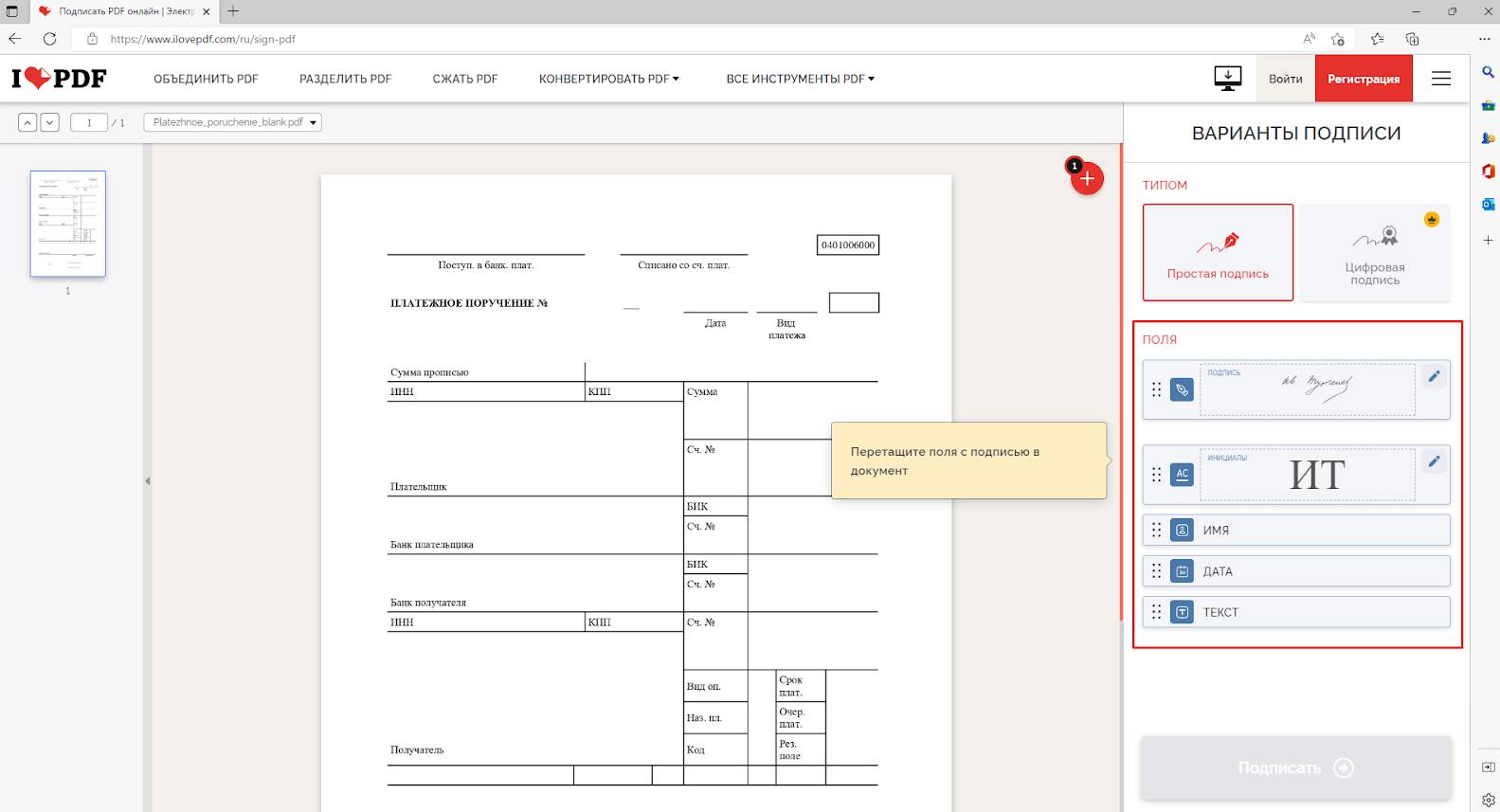The height and width of the screenshot is (812, 1500).
Task: Click the name field person icon
Action: click(1182, 531)
